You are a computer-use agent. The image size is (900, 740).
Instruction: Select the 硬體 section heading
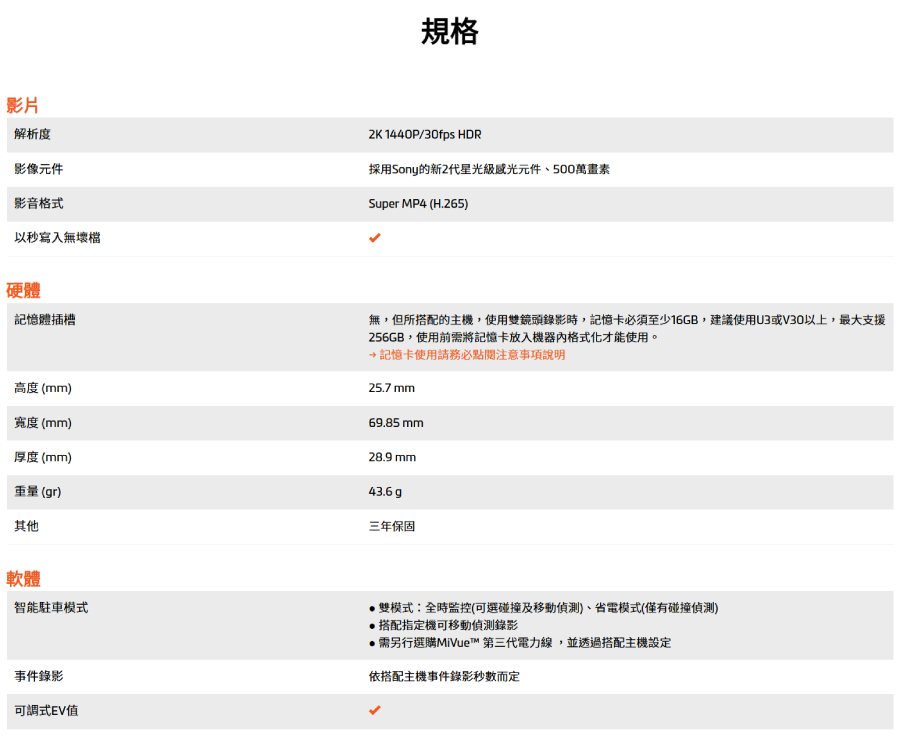click(x=22, y=290)
